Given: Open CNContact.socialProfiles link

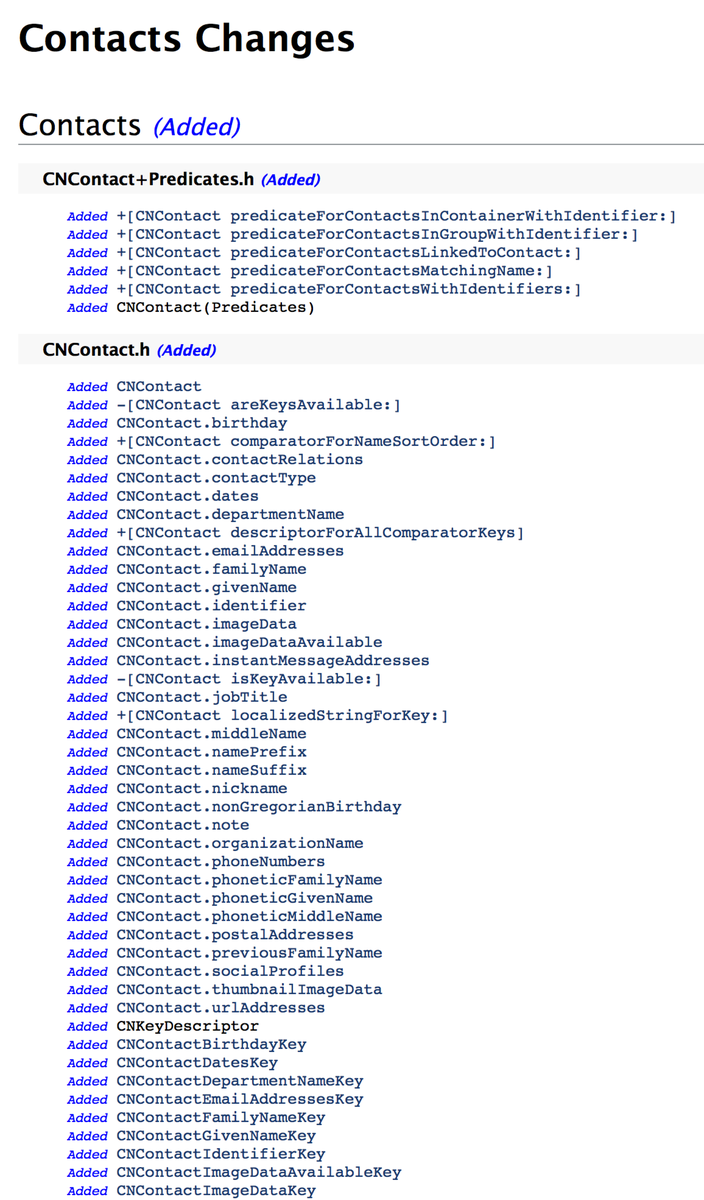Looking at the screenshot, I should [230, 970].
